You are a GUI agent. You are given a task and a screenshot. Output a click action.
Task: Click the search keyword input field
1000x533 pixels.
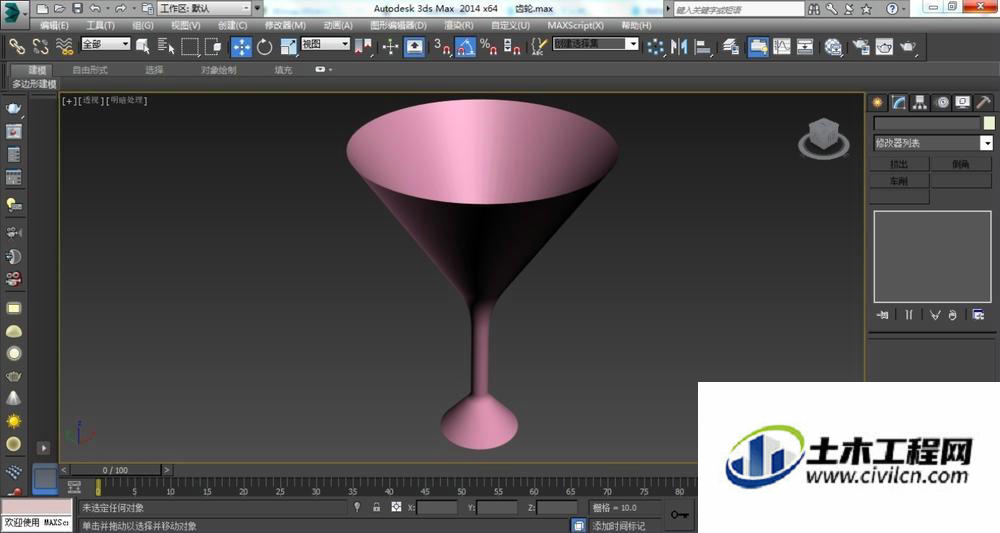pos(739,9)
